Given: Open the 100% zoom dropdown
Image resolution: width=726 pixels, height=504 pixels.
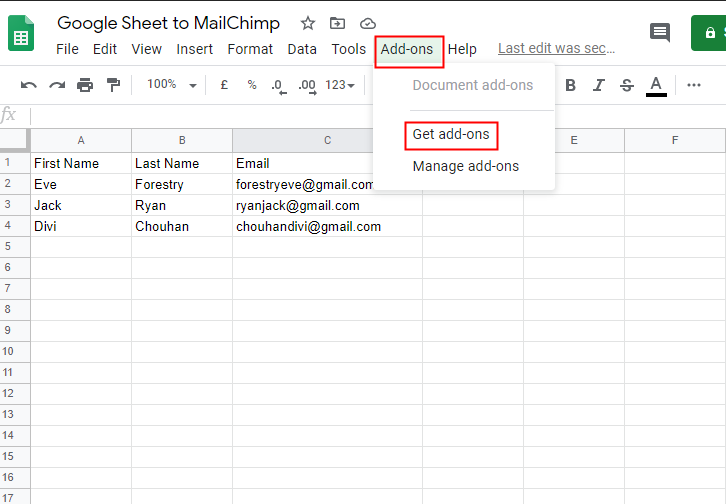Looking at the screenshot, I should tap(172, 85).
